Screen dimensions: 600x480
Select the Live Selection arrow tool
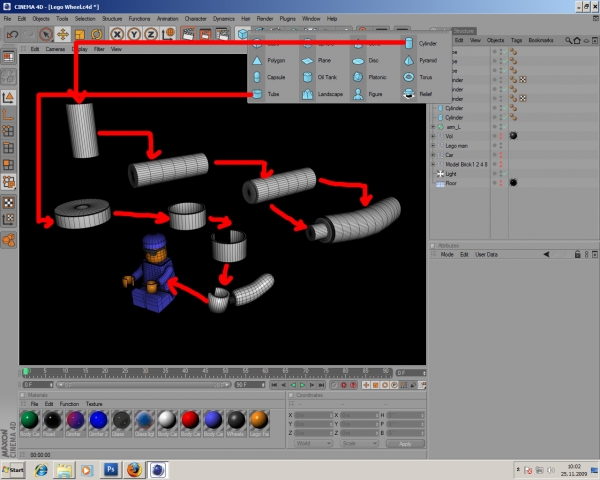pyautogui.click(x=46, y=34)
